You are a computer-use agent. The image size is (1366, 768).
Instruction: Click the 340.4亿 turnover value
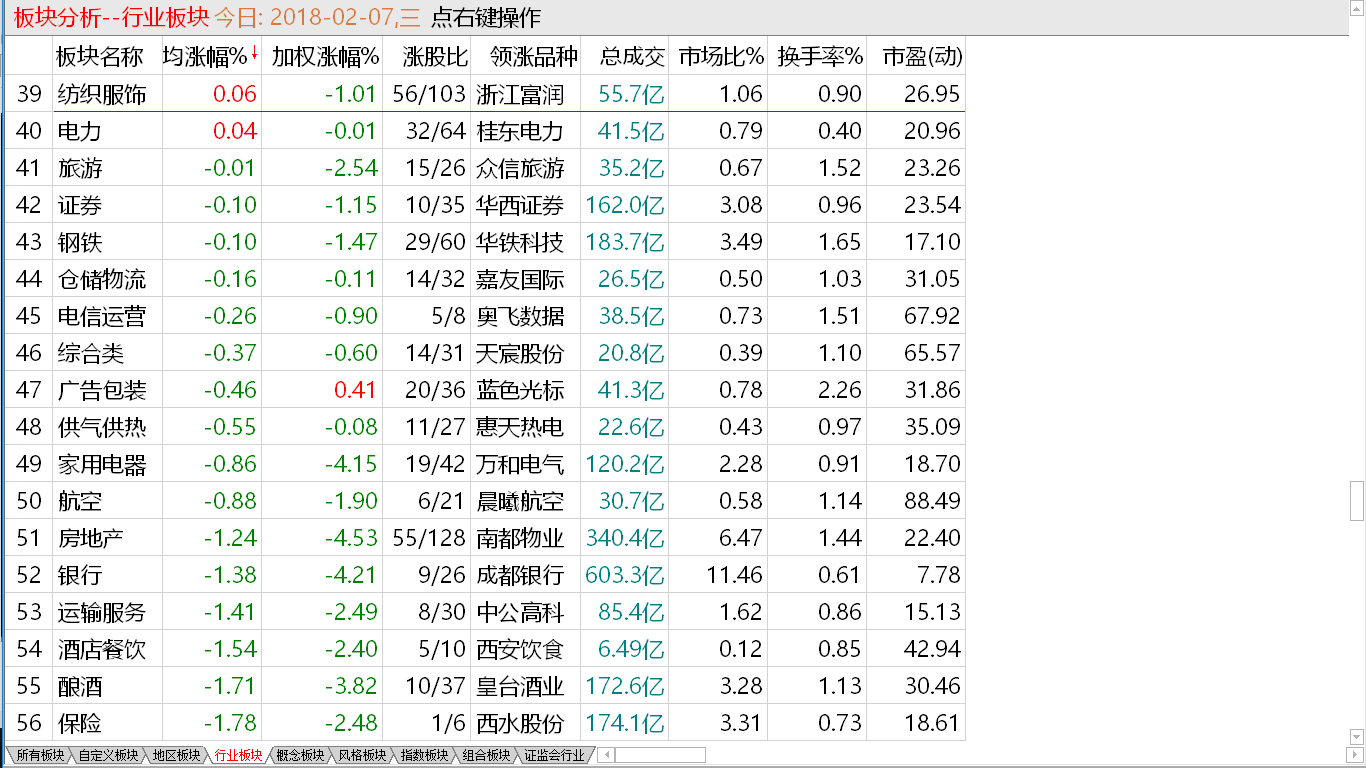(625, 538)
